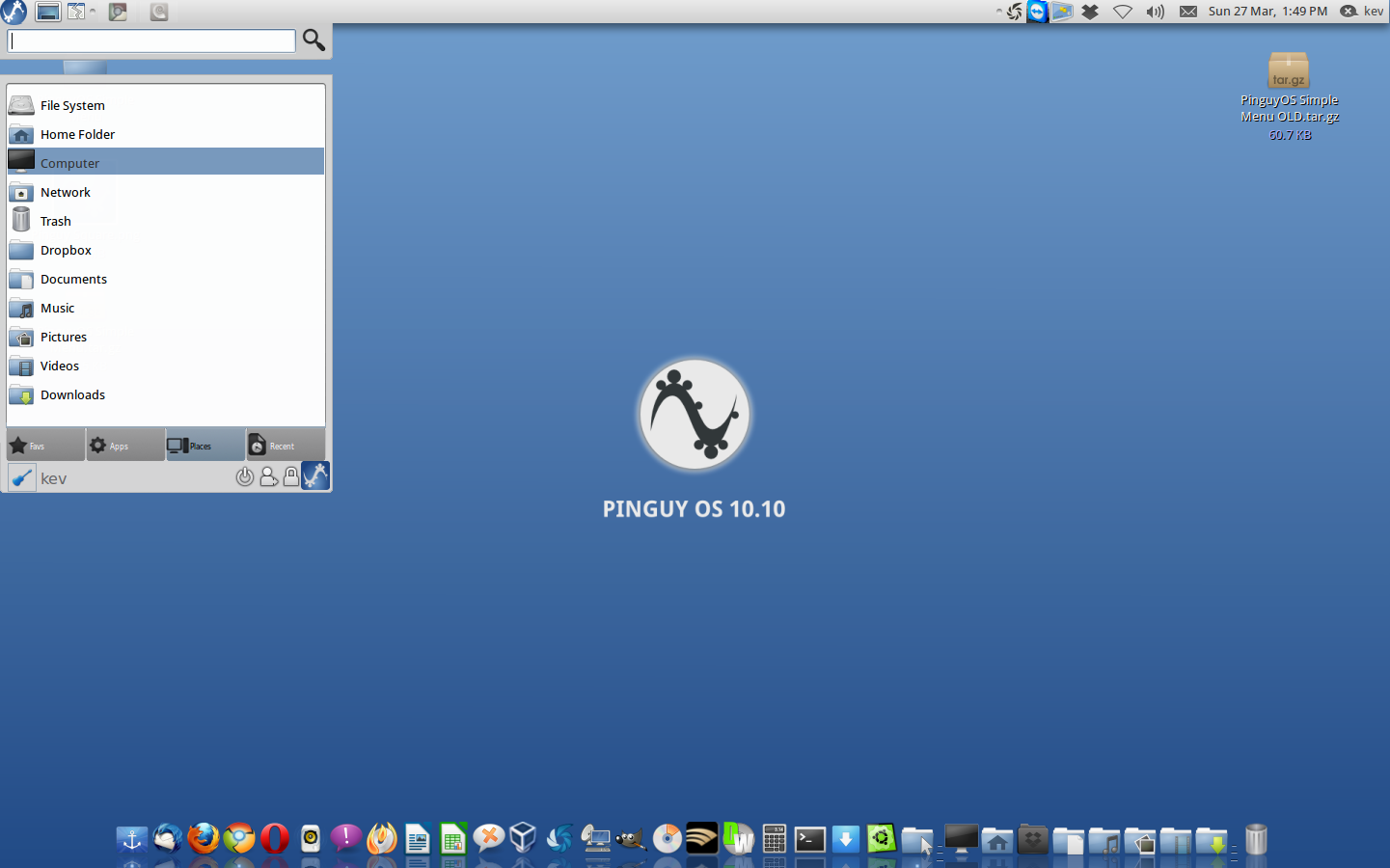Launch the terminal from the dock

[810, 839]
